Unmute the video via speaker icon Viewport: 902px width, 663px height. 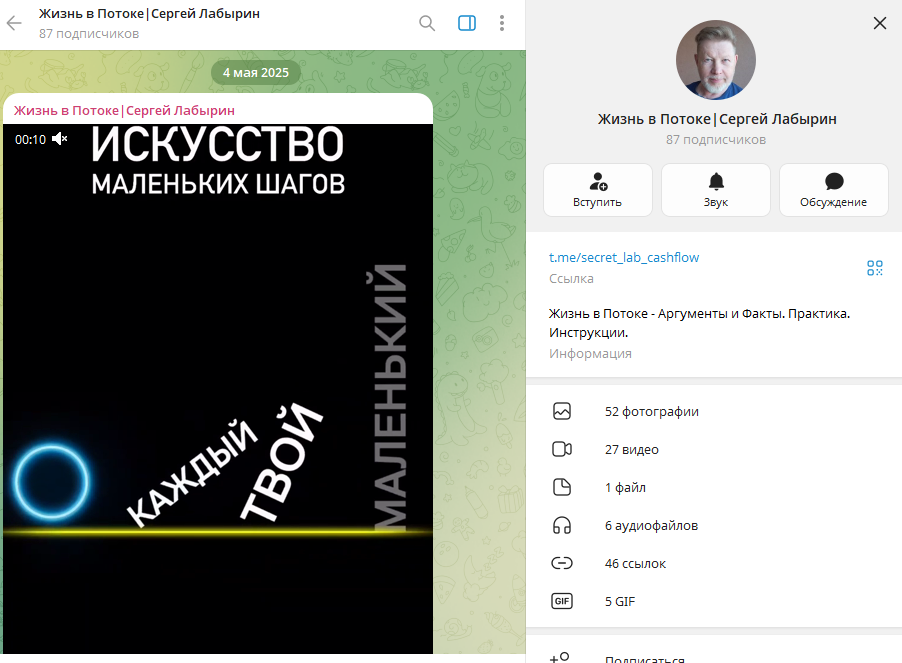tap(60, 139)
